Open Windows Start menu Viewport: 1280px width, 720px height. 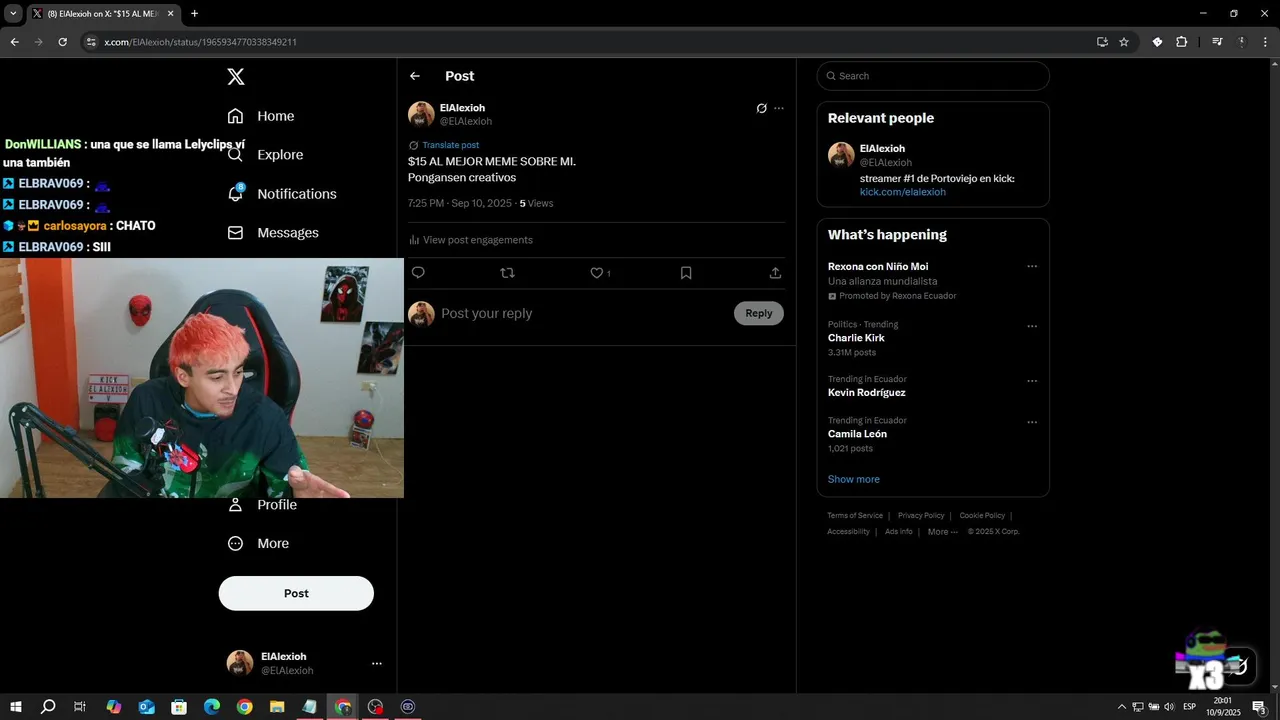(15, 707)
